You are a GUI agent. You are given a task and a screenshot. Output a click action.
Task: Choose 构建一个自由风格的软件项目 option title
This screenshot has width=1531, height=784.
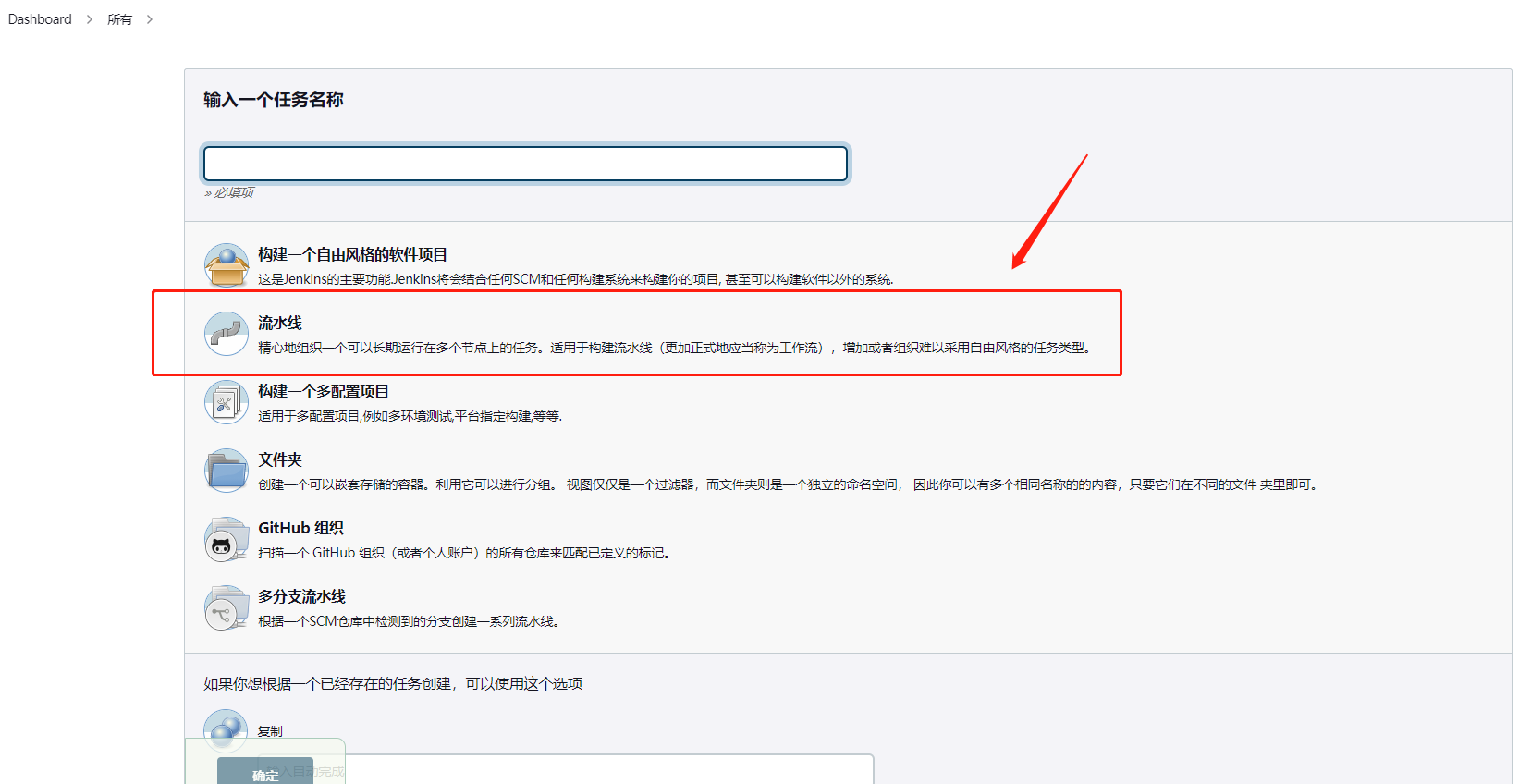[x=352, y=254]
